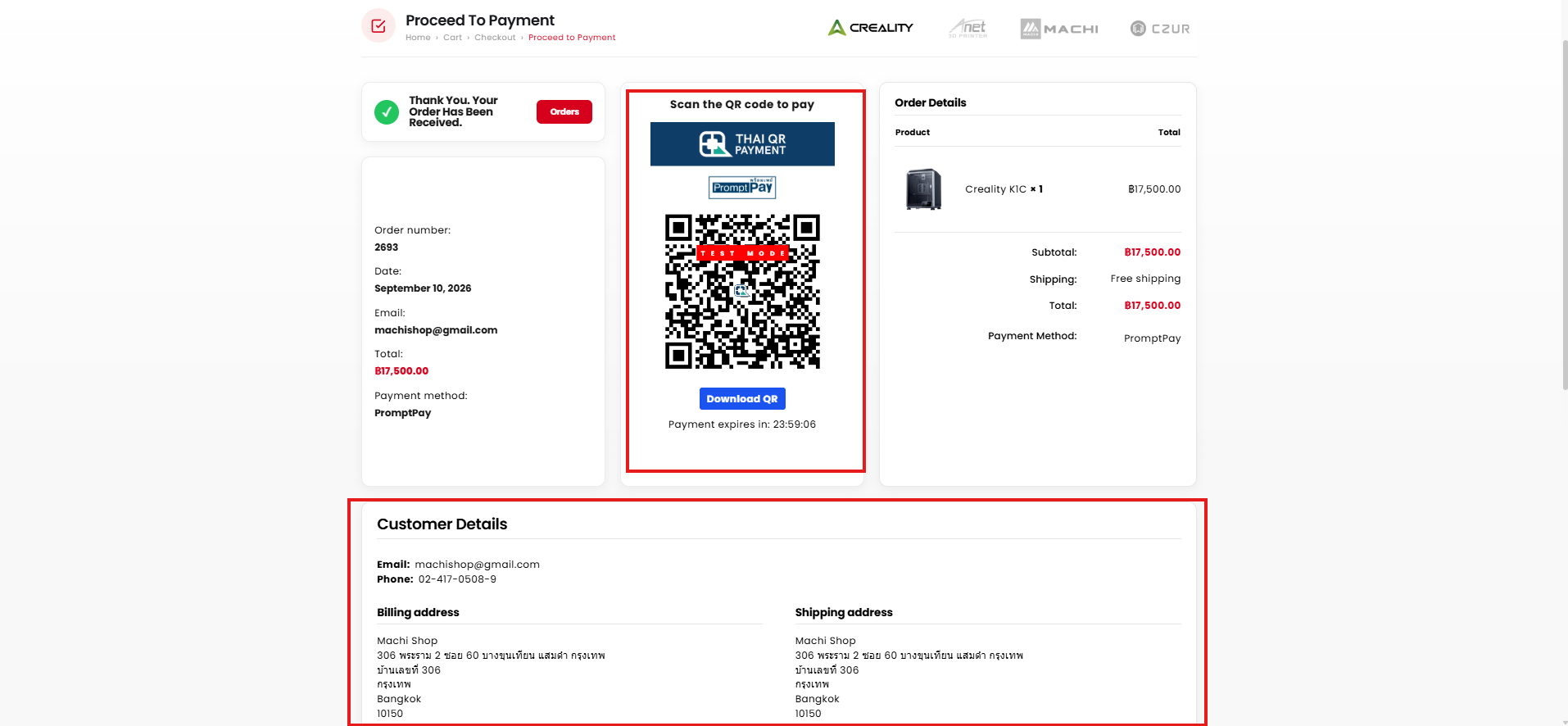
Task: Click the Scan the QR code to pay heading
Action: 742,104
